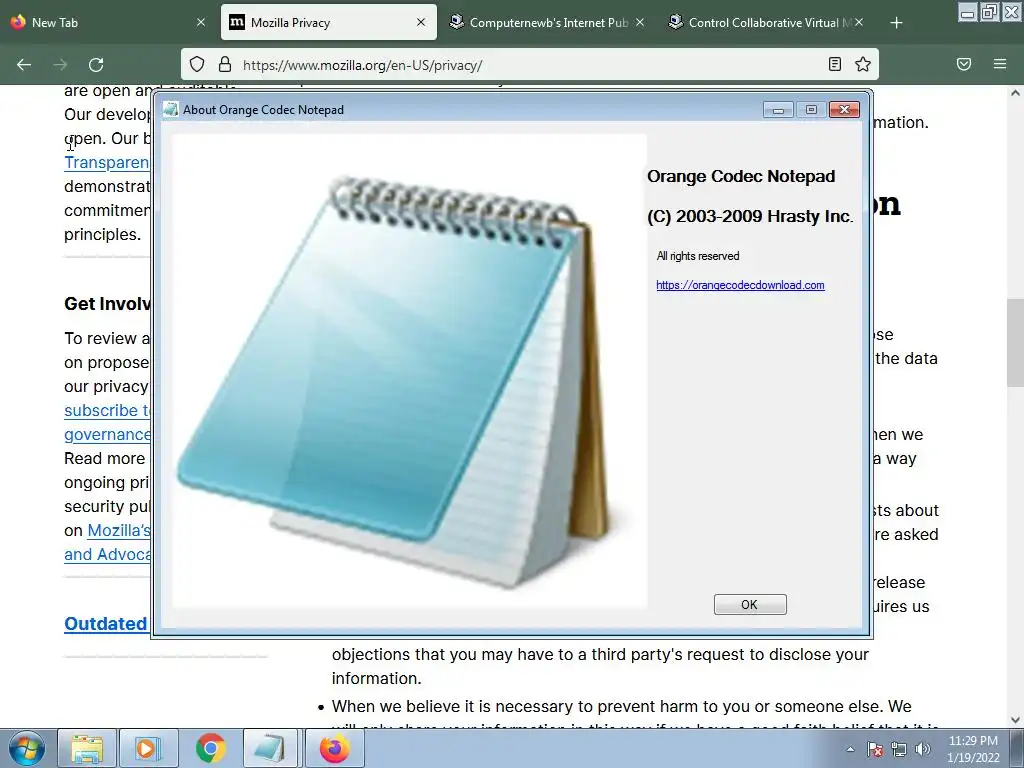Viewport: 1024px width, 768px height.
Task: Open a new browser tab with plus
Action: point(896,23)
